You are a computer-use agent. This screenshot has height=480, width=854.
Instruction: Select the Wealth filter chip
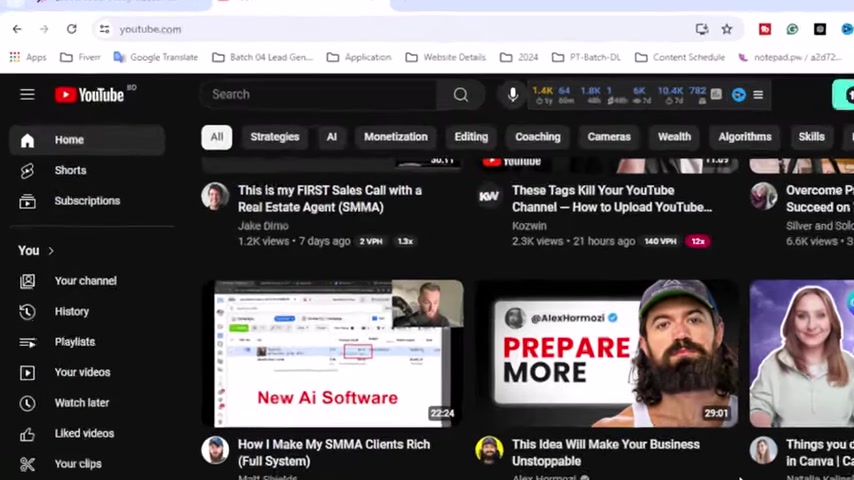click(x=674, y=137)
